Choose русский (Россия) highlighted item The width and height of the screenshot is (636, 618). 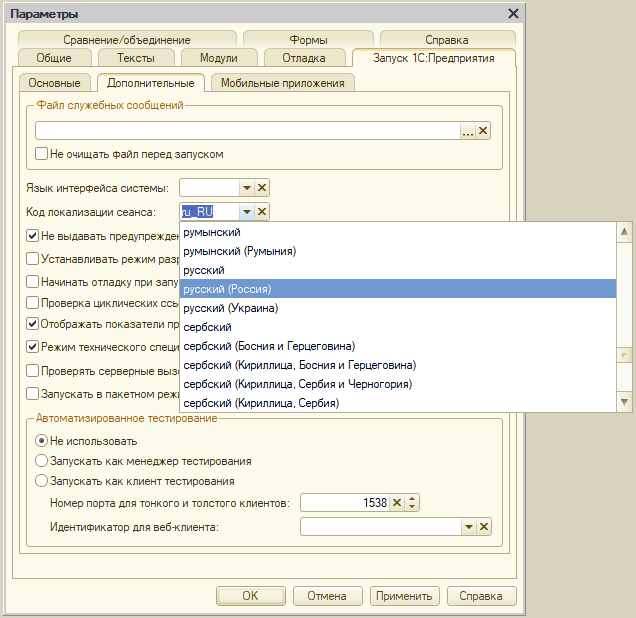click(x=398, y=289)
